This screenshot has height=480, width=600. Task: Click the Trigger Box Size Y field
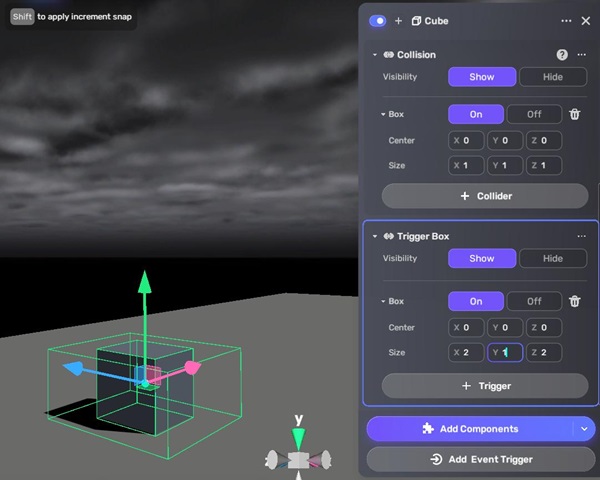click(x=505, y=353)
